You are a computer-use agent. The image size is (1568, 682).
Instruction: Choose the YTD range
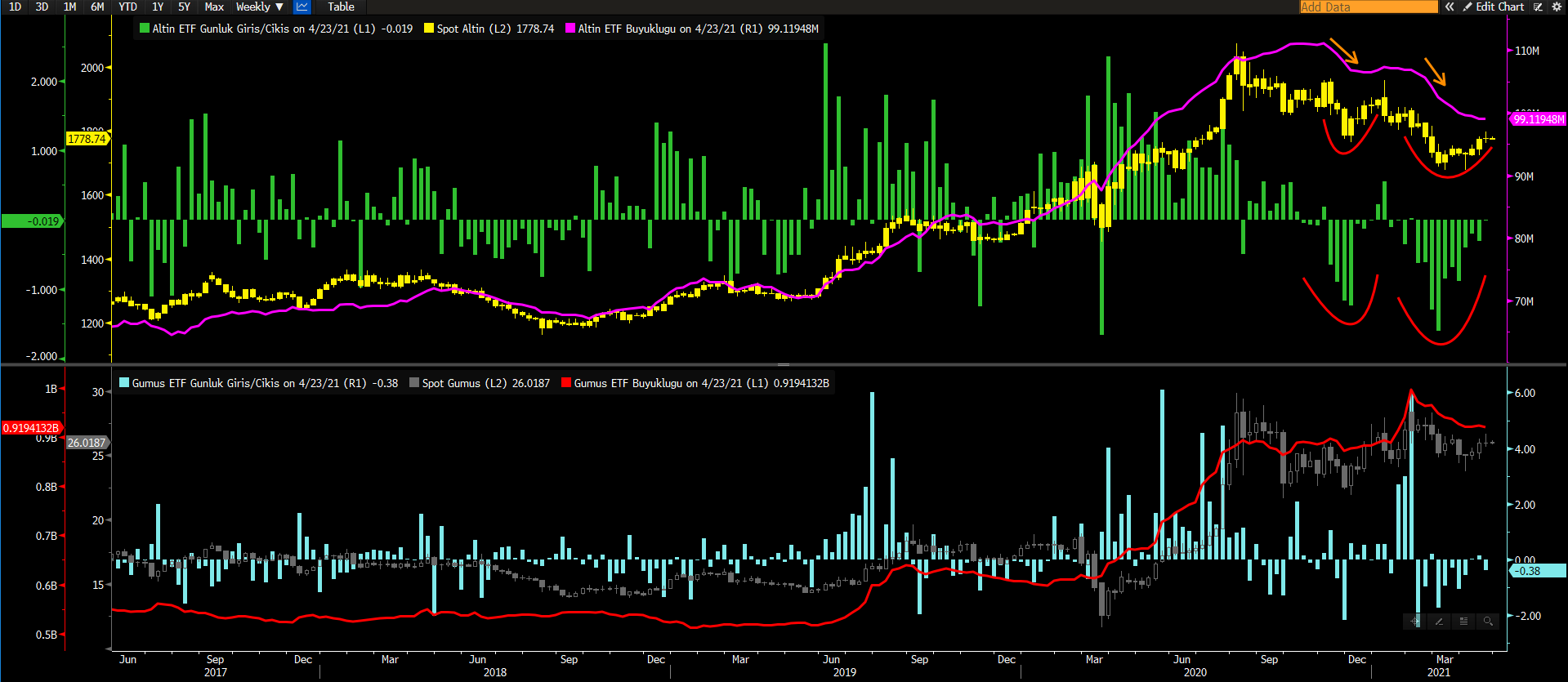tap(127, 7)
